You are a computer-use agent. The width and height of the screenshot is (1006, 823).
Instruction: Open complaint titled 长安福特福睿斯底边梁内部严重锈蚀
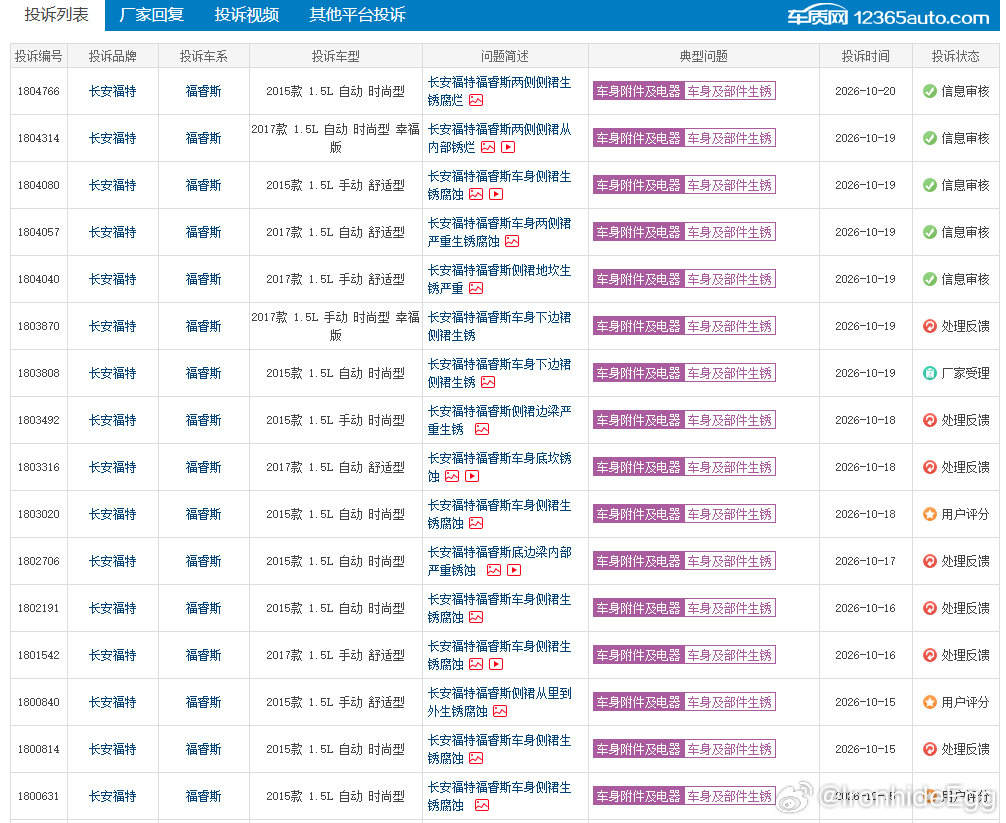(499, 561)
